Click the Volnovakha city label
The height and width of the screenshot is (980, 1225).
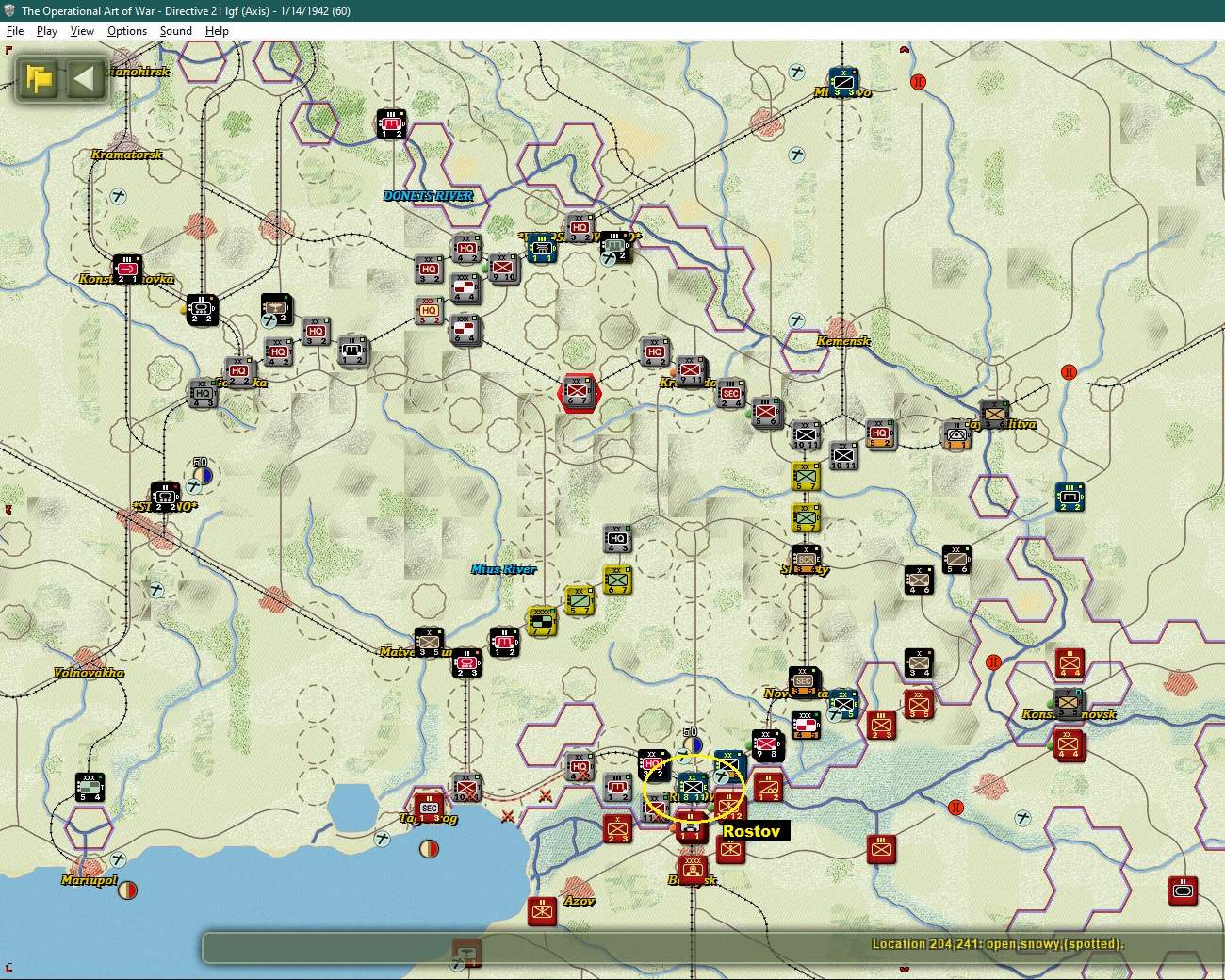89,673
